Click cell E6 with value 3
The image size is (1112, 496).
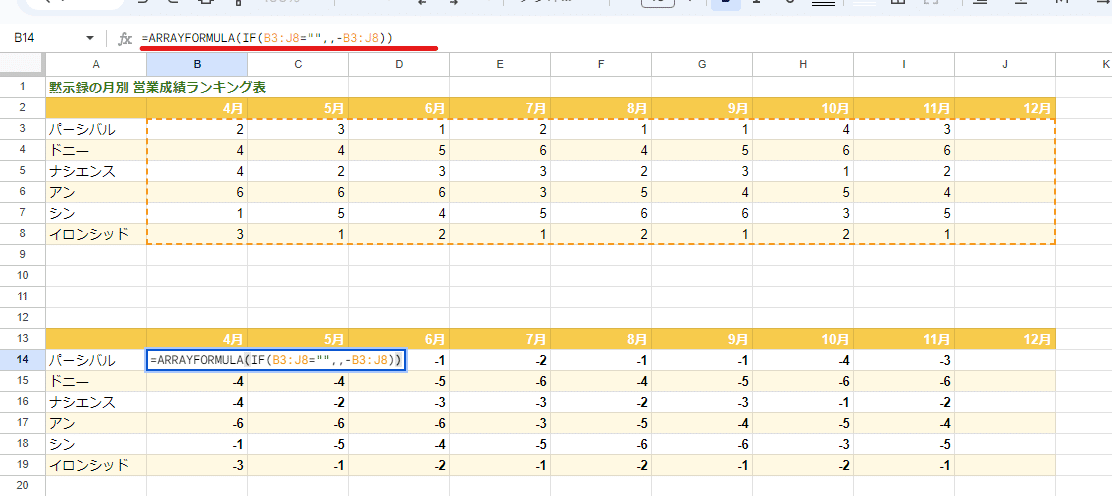pos(500,192)
